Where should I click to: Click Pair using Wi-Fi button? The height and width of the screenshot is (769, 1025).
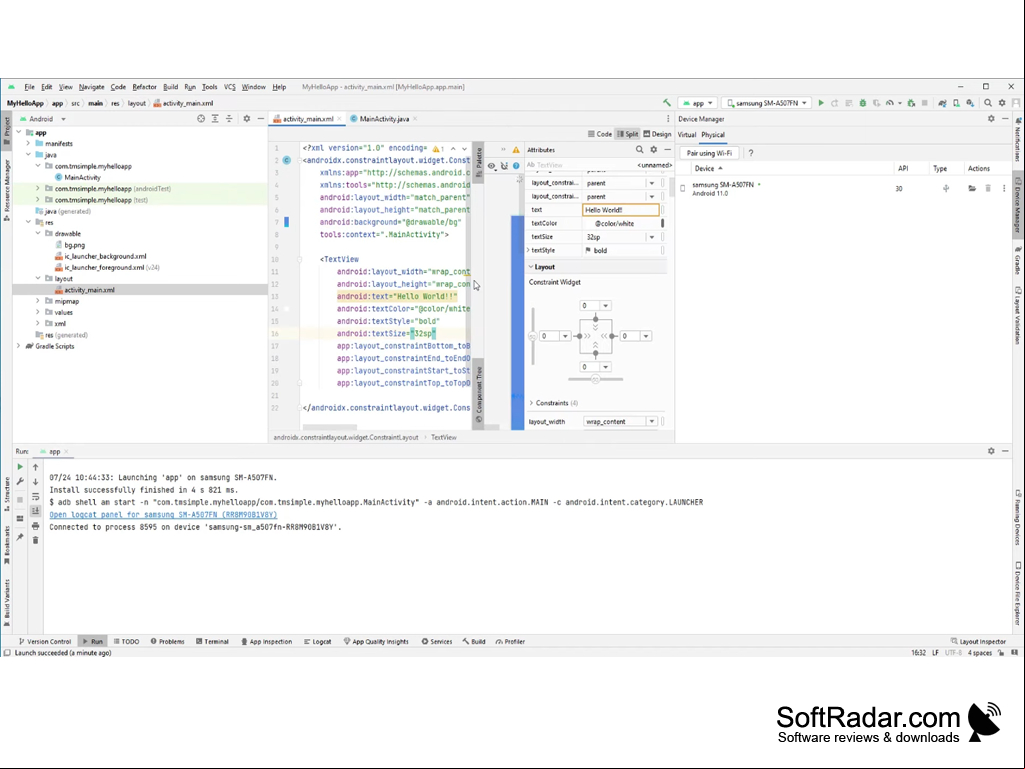[709, 153]
